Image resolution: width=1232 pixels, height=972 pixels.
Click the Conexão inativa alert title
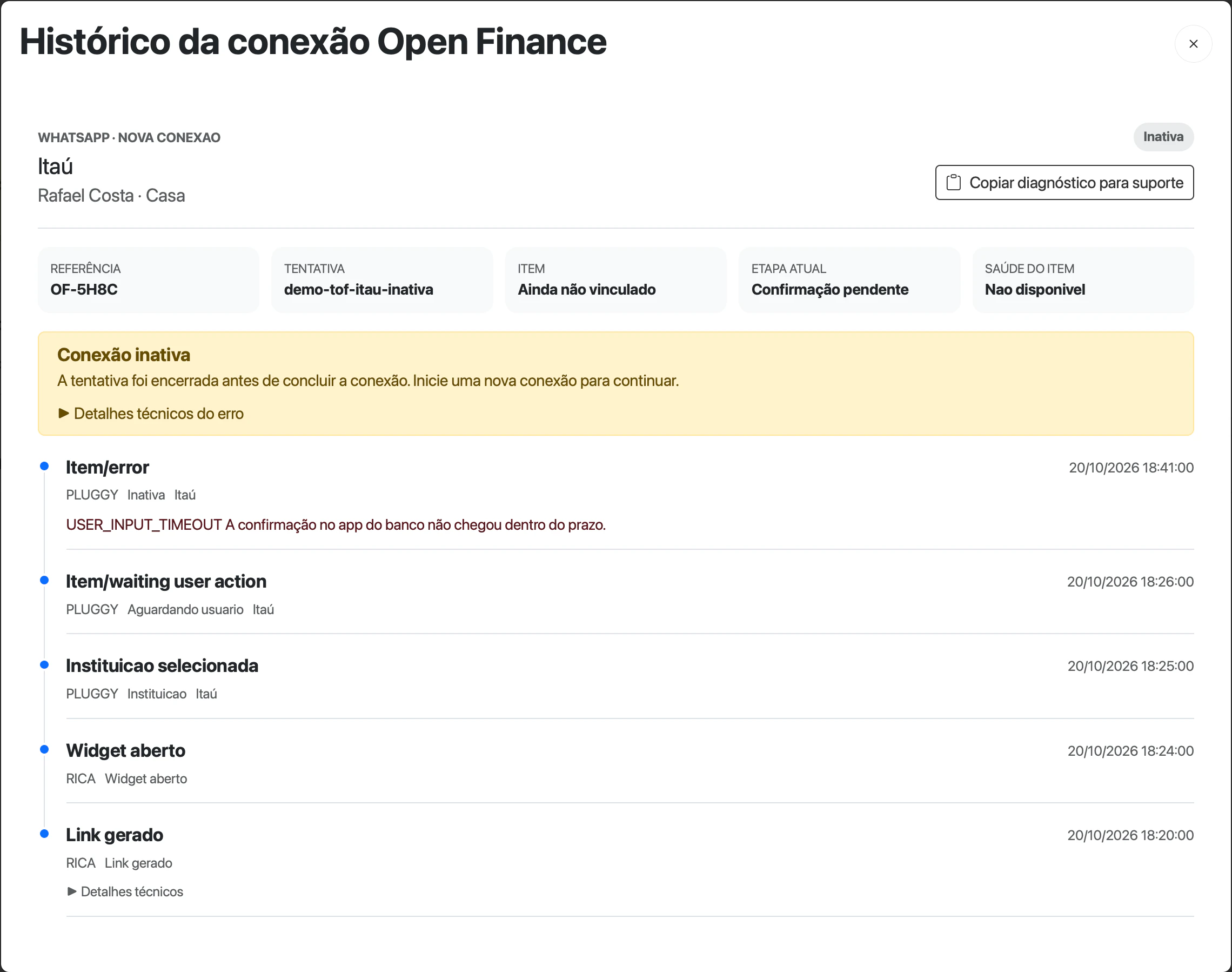coord(124,355)
